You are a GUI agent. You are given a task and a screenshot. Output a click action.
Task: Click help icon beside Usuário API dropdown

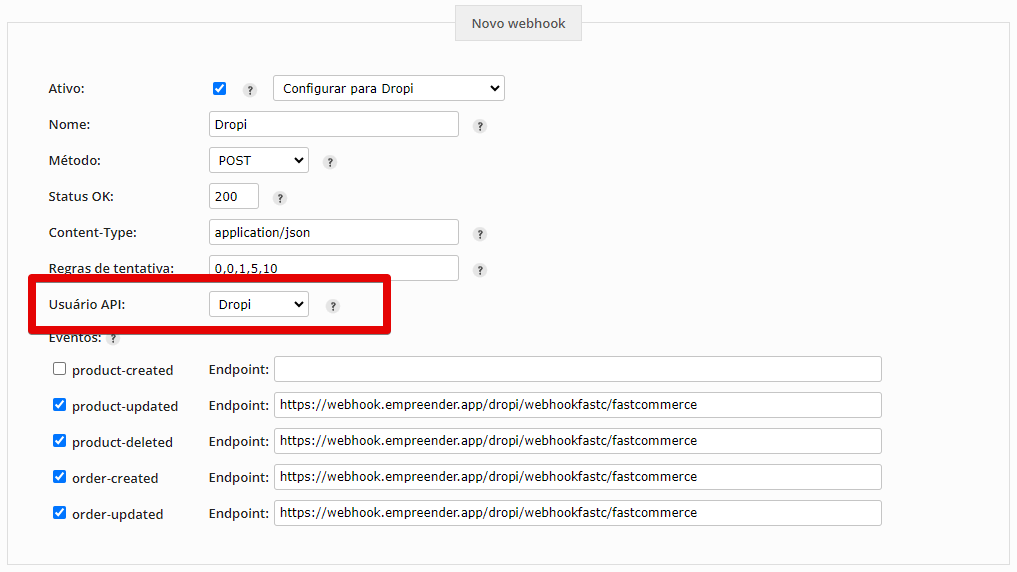[x=333, y=306]
